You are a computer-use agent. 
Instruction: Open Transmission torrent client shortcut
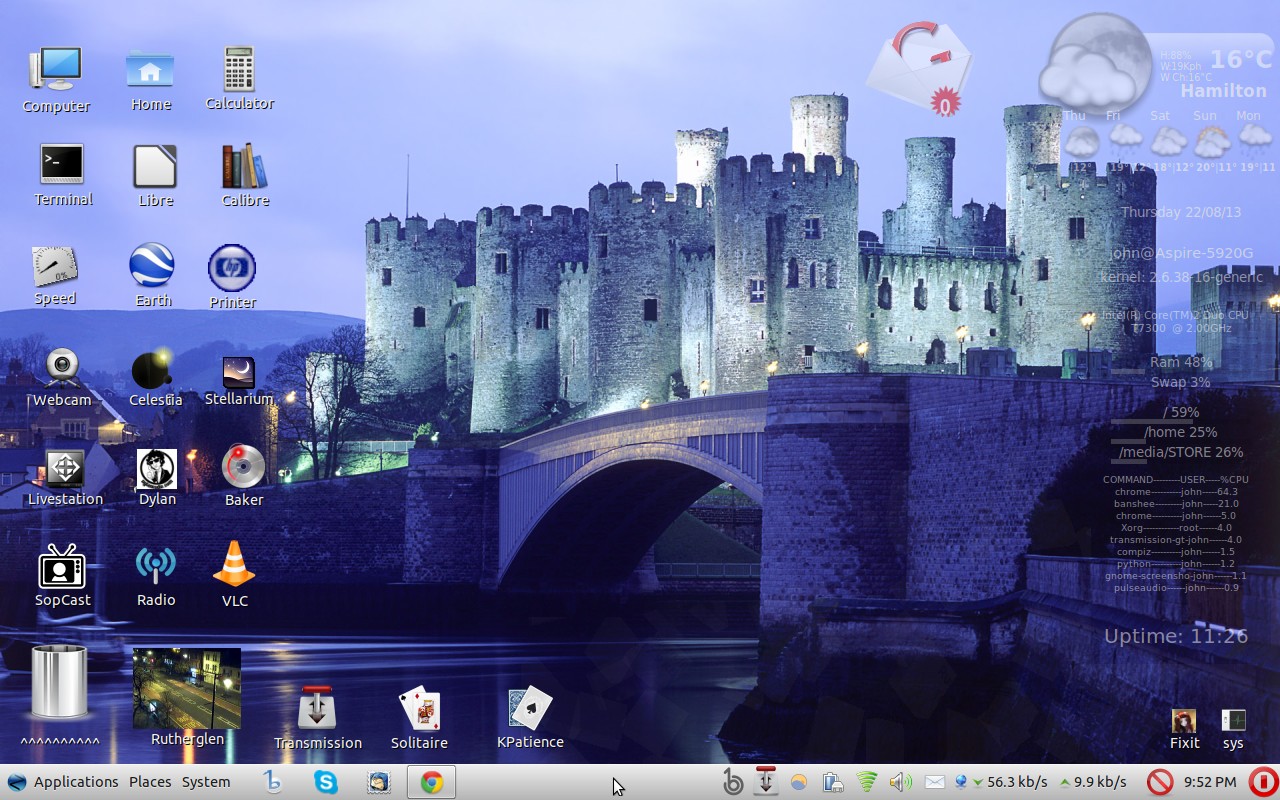tap(317, 709)
